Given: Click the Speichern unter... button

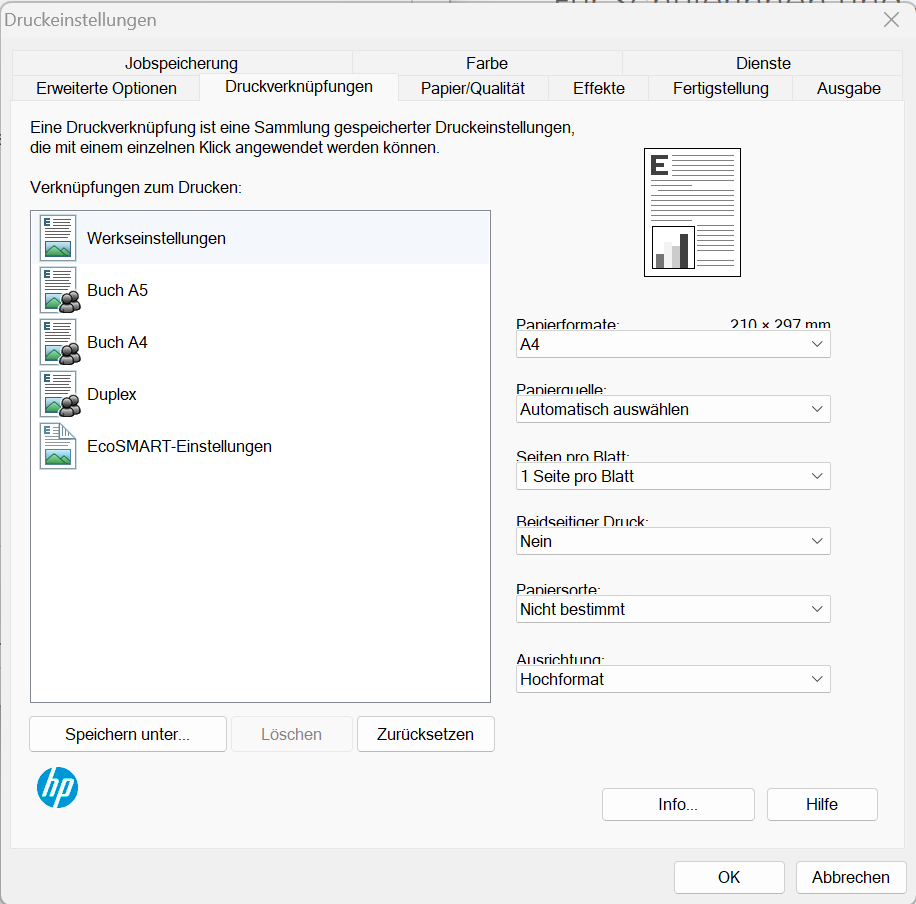Looking at the screenshot, I should (127, 734).
